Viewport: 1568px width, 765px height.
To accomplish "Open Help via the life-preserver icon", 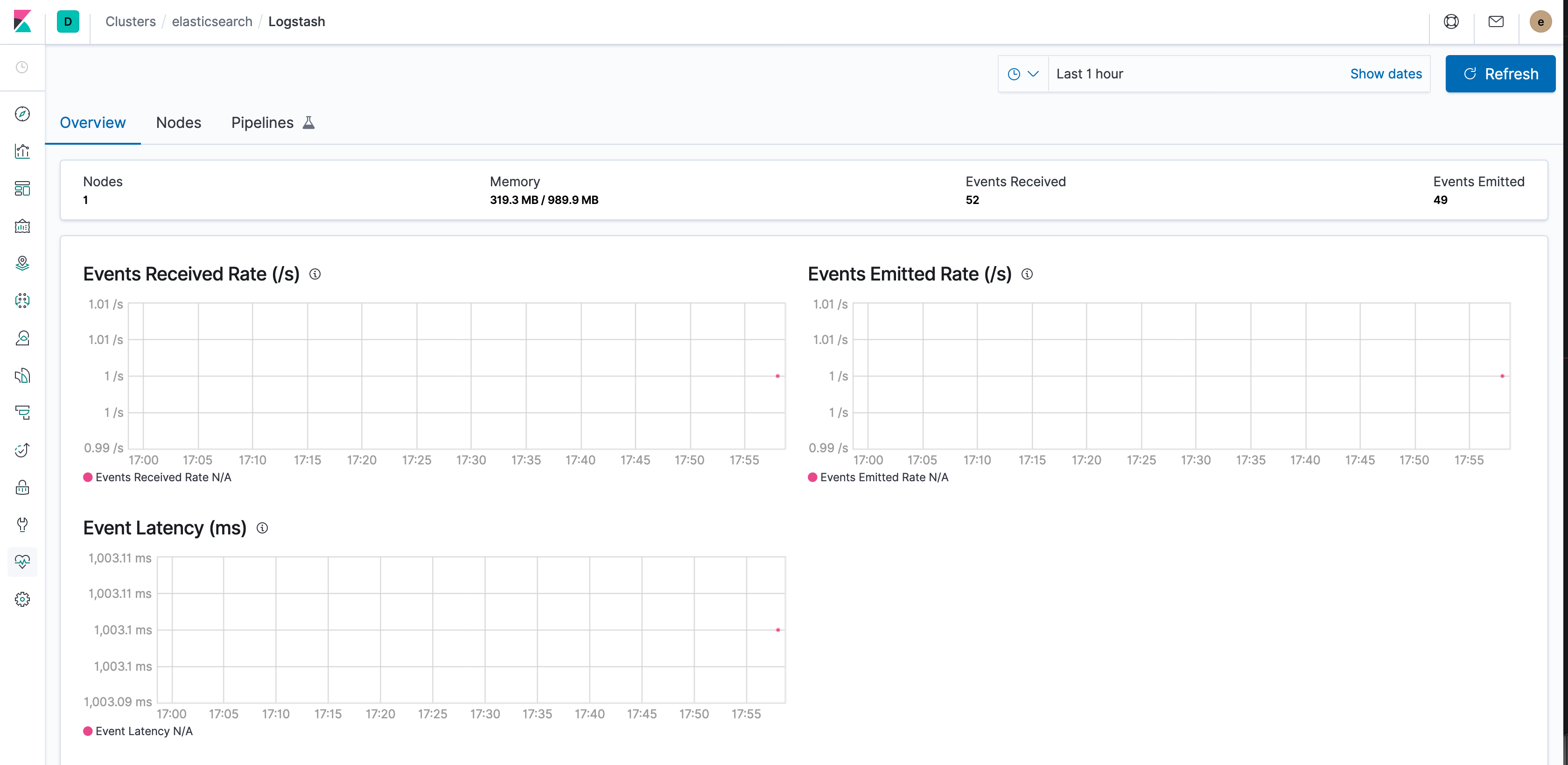I will click(x=1452, y=21).
